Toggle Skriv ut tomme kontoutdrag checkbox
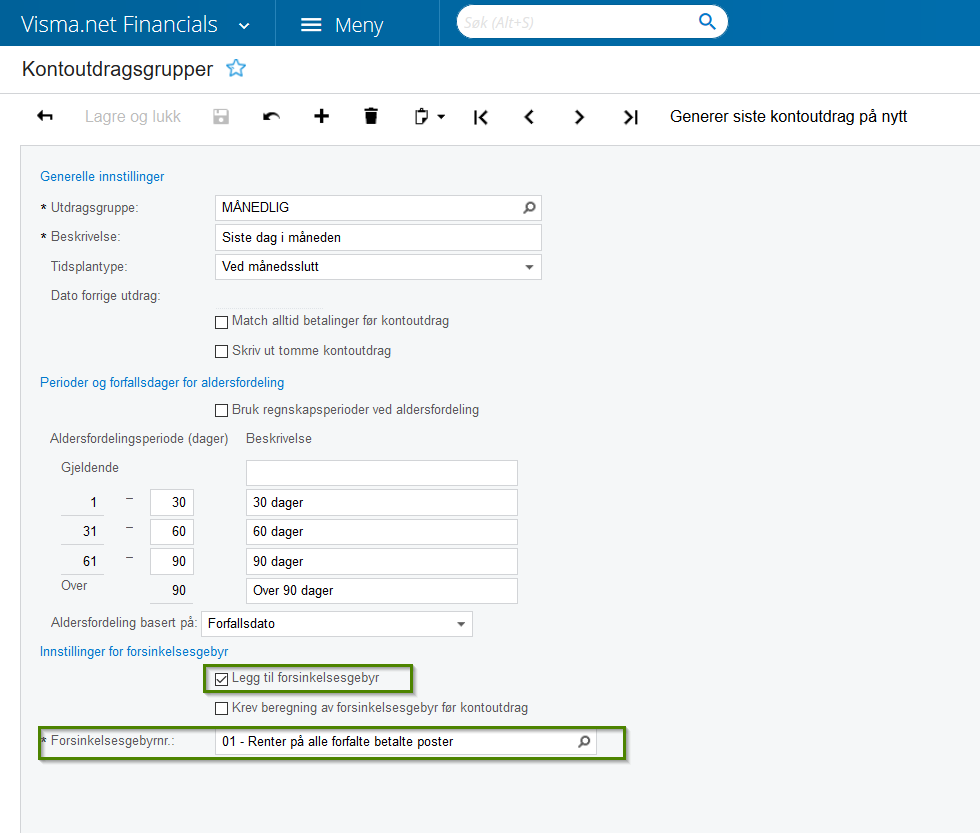This screenshot has height=833, width=980. point(221,351)
